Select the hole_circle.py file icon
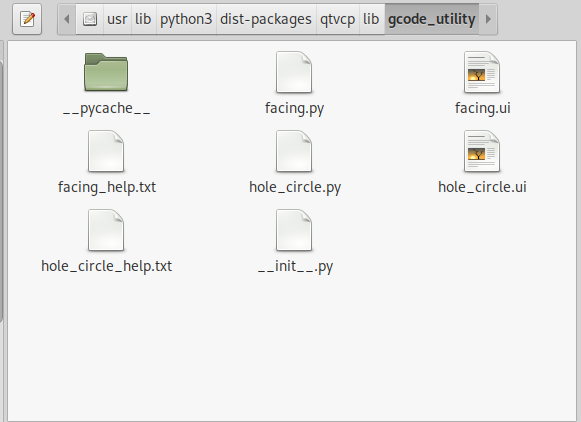The image size is (581, 422). [x=294, y=151]
